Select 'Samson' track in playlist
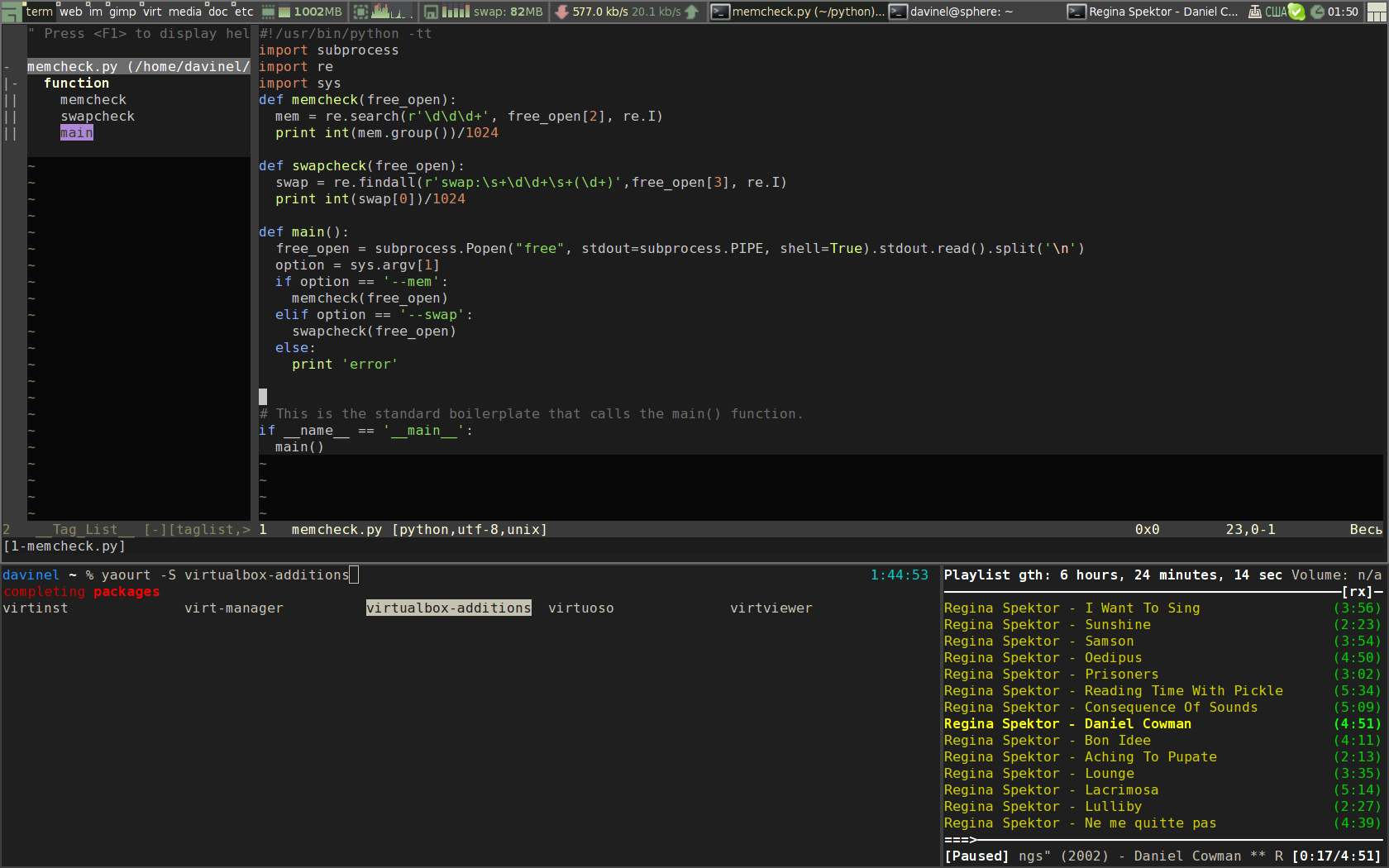Image resolution: width=1389 pixels, height=868 pixels. pyautogui.click(x=1162, y=641)
